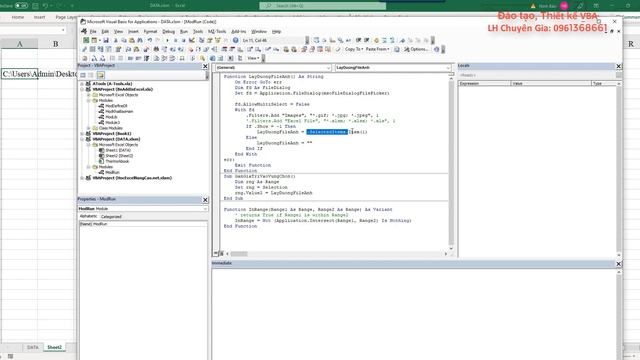Close the Properties - ModRun panel
This screenshot has width=640, height=360.
pos(205,200)
